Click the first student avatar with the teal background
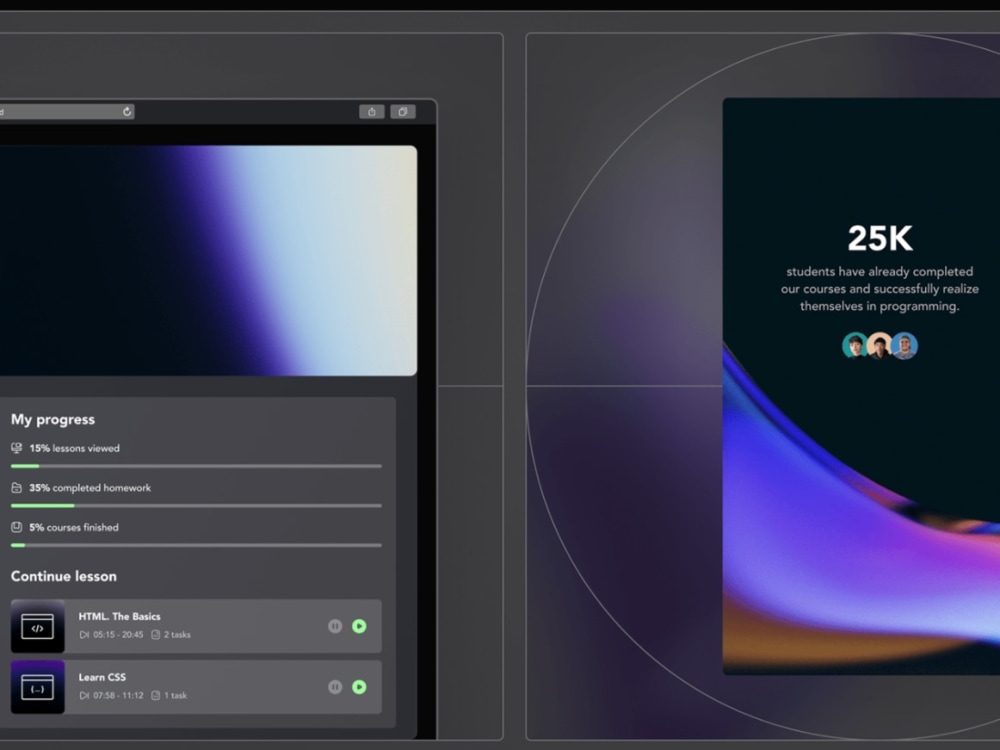1000x750 pixels. 855,346
